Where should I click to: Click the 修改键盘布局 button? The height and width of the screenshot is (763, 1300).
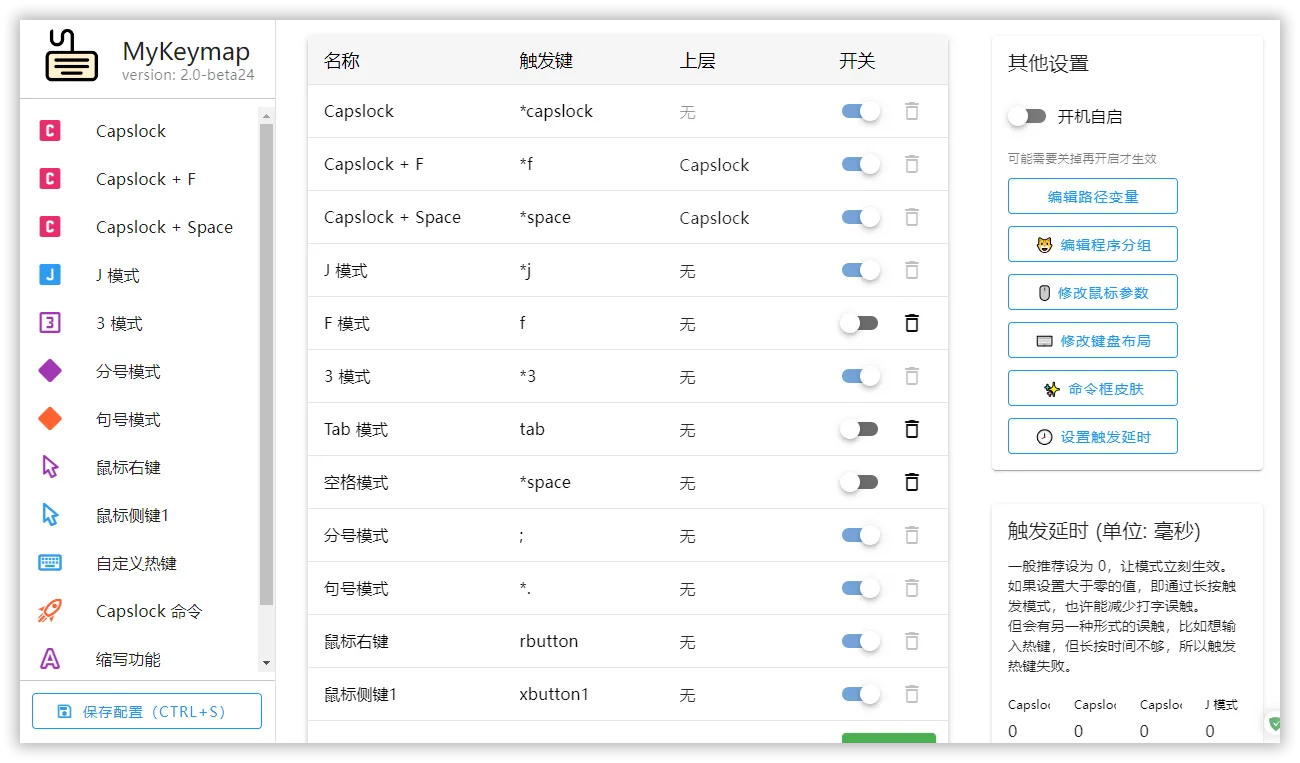click(1093, 340)
